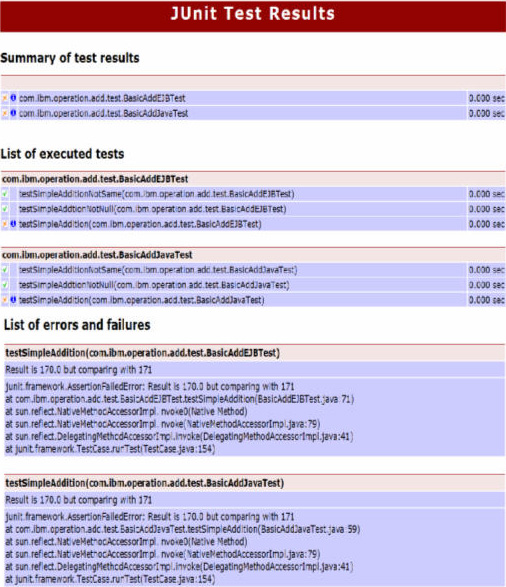Click NativeMethodAccessorImpl.java:79 line in EJB stack trace
Viewport: 506px width, 587px height.
point(163,424)
